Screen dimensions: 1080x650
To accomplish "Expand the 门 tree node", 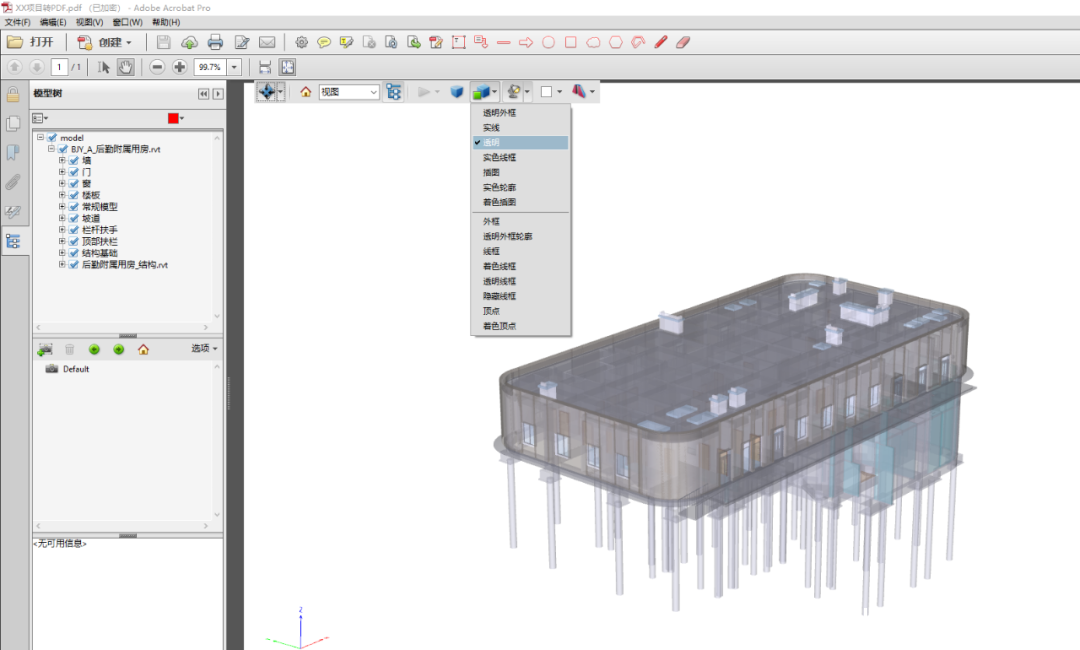I will pos(62,172).
